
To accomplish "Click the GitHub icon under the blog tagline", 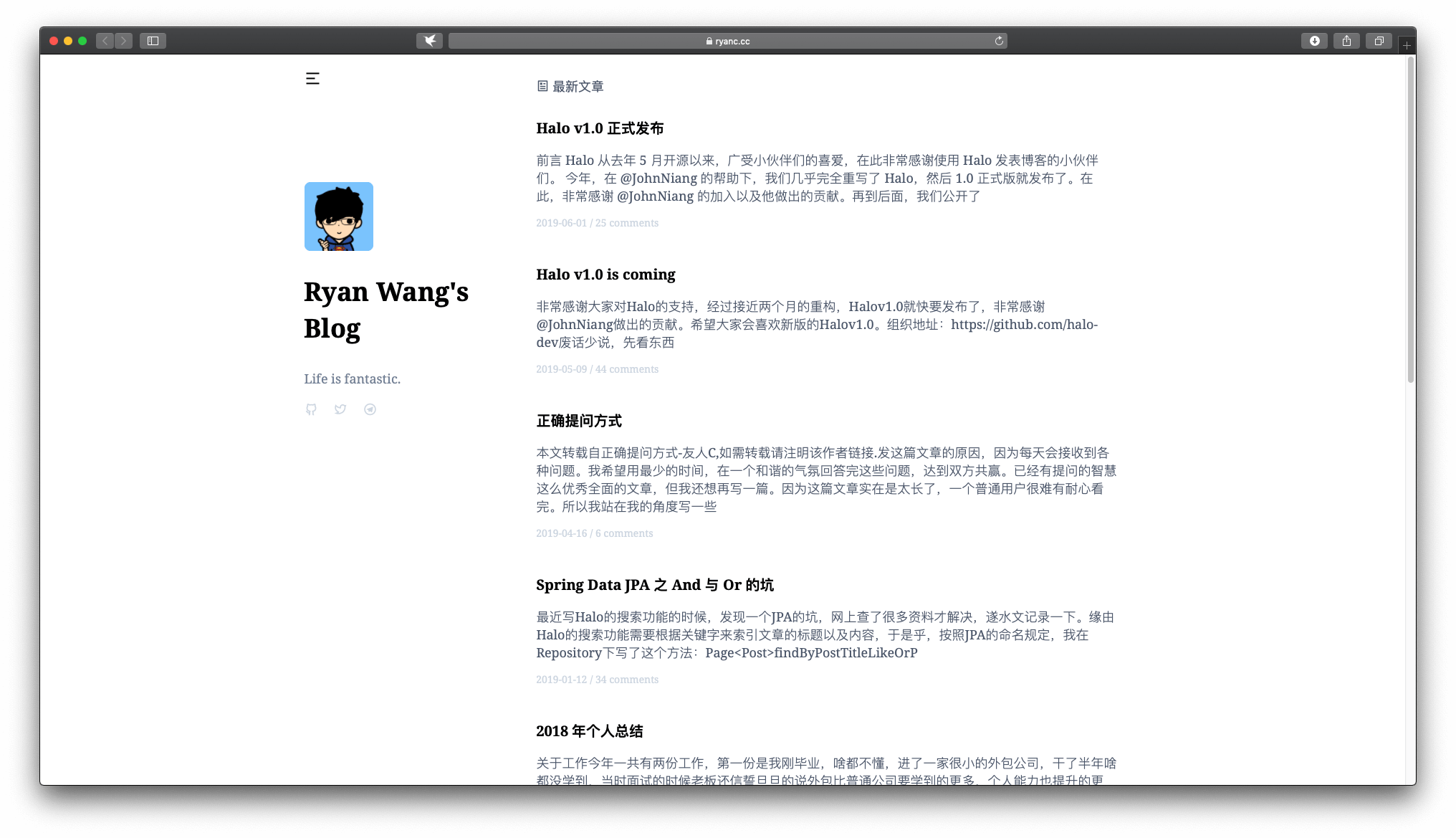I will click(311, 409).
